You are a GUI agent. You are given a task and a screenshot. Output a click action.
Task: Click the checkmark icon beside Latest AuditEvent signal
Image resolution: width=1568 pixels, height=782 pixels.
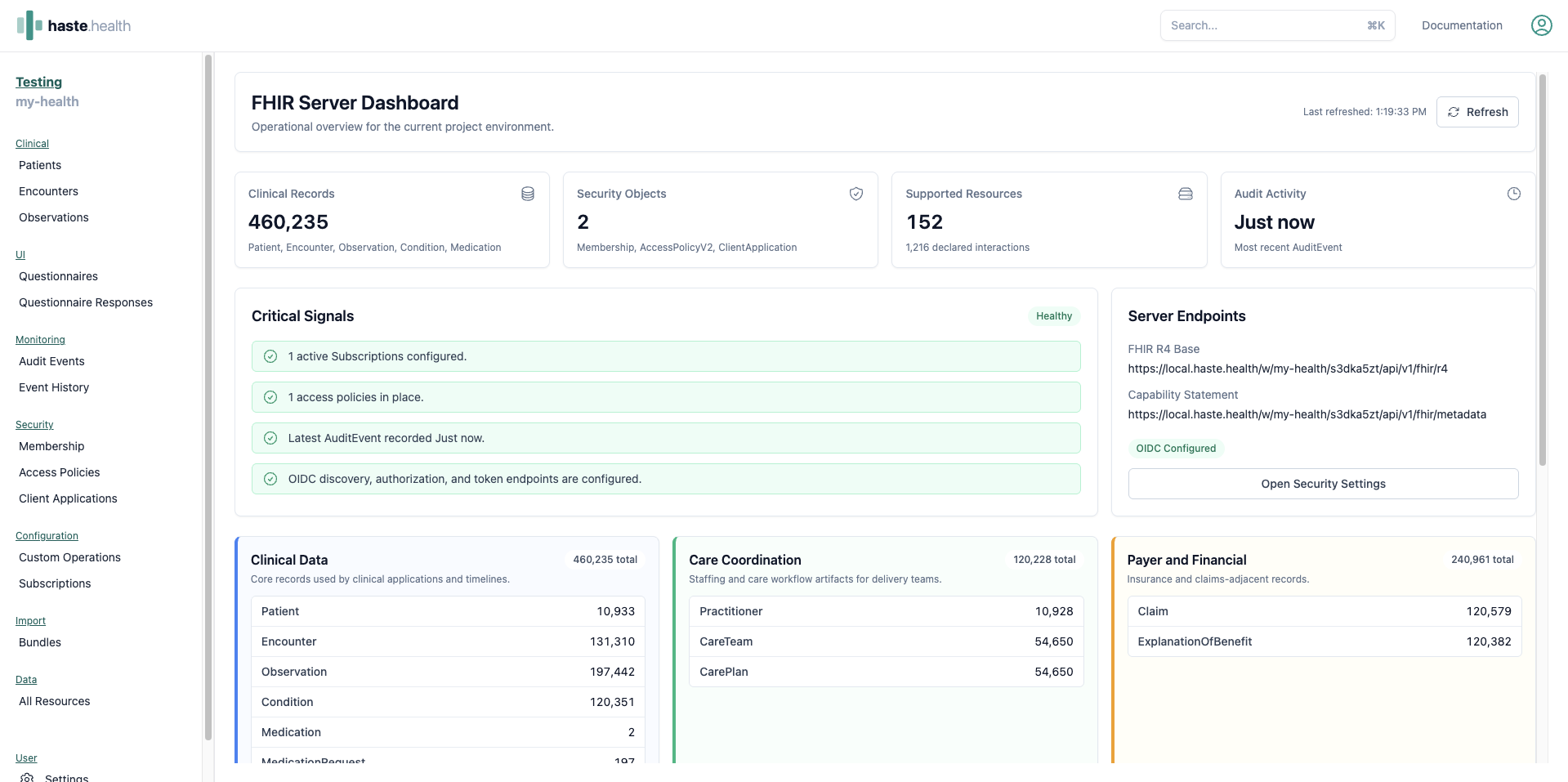270,438
